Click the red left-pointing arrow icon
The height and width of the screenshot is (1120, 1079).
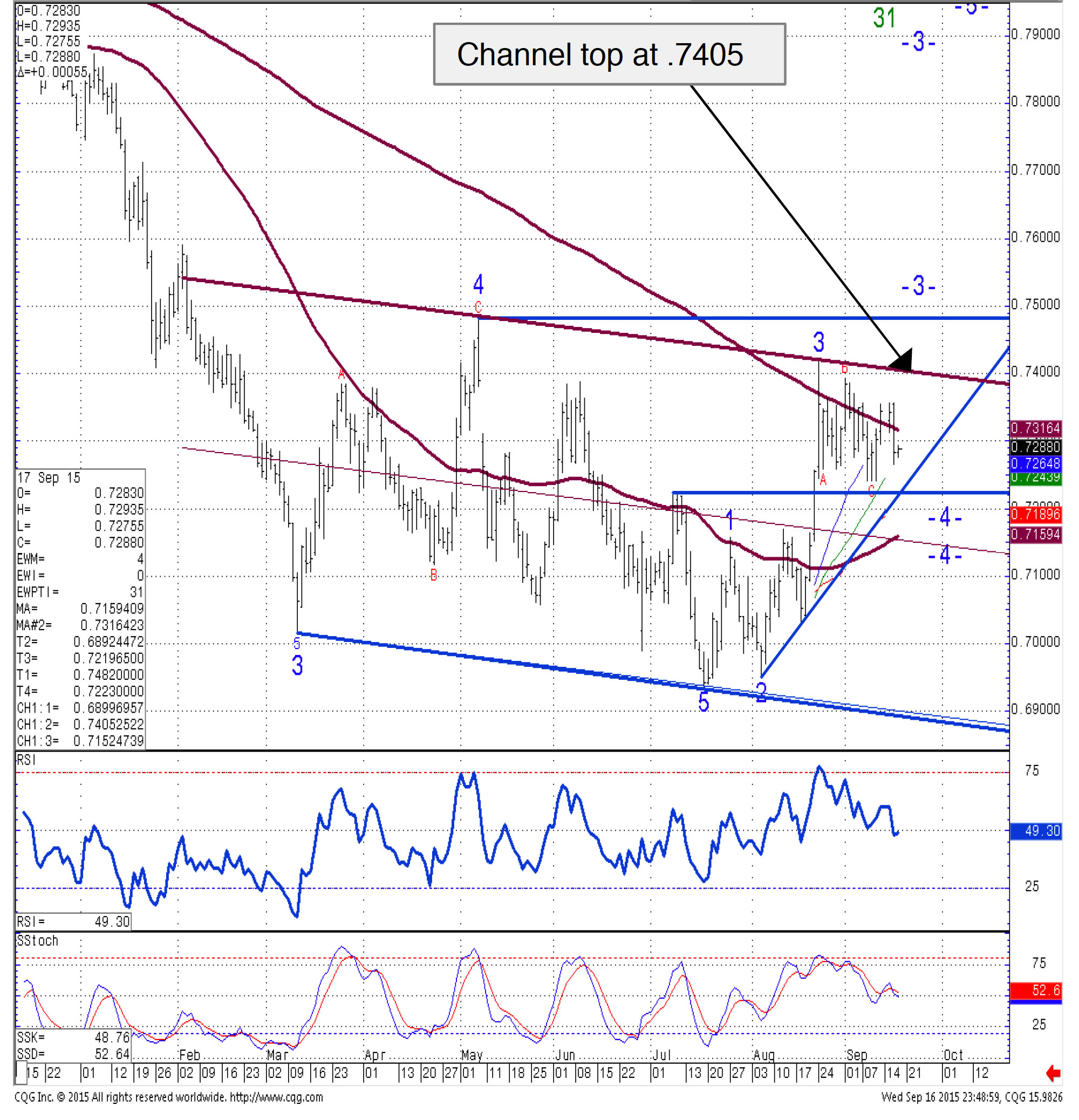click(1053, 1073)
